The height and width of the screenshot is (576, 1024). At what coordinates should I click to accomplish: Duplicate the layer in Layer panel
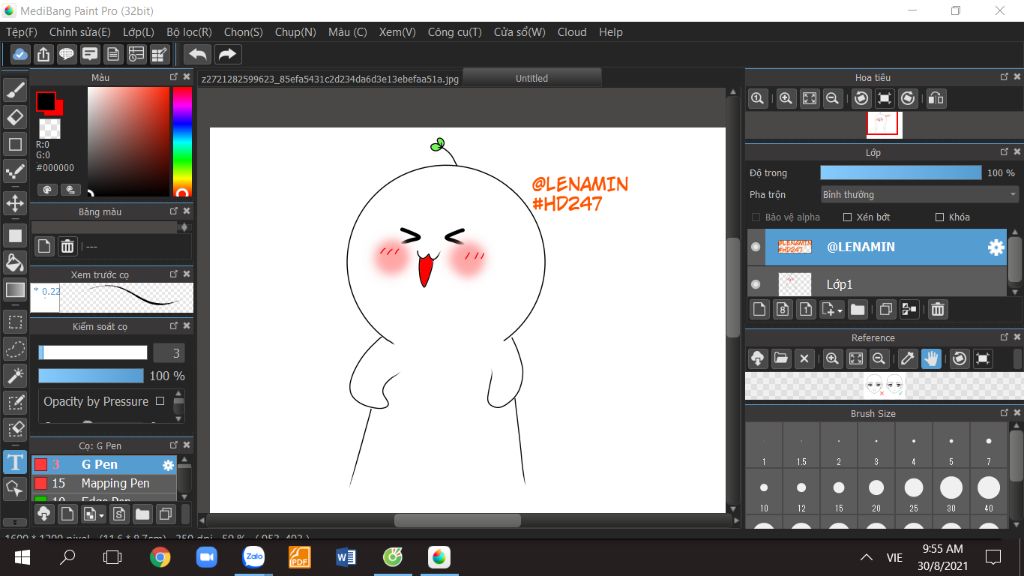pyautogui.click(x=886, y=310)
